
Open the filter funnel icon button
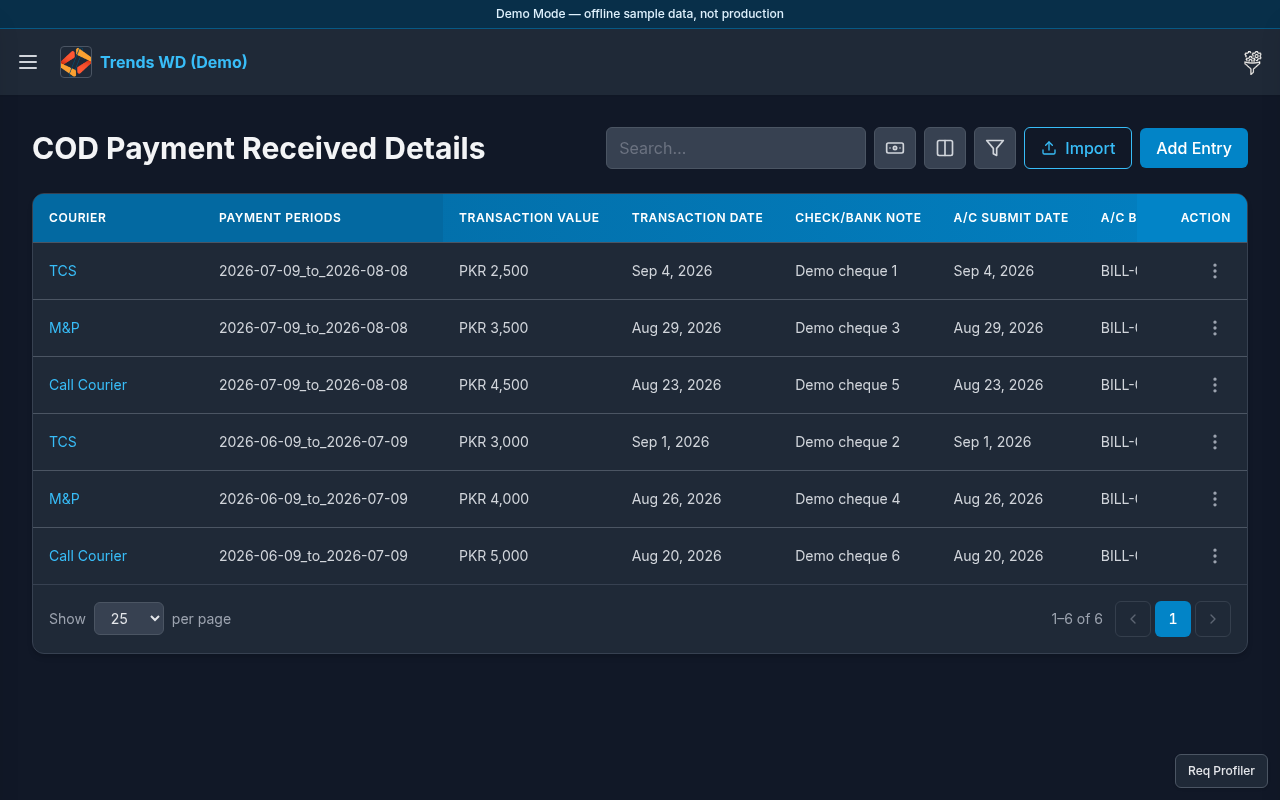tap(995, 148)
